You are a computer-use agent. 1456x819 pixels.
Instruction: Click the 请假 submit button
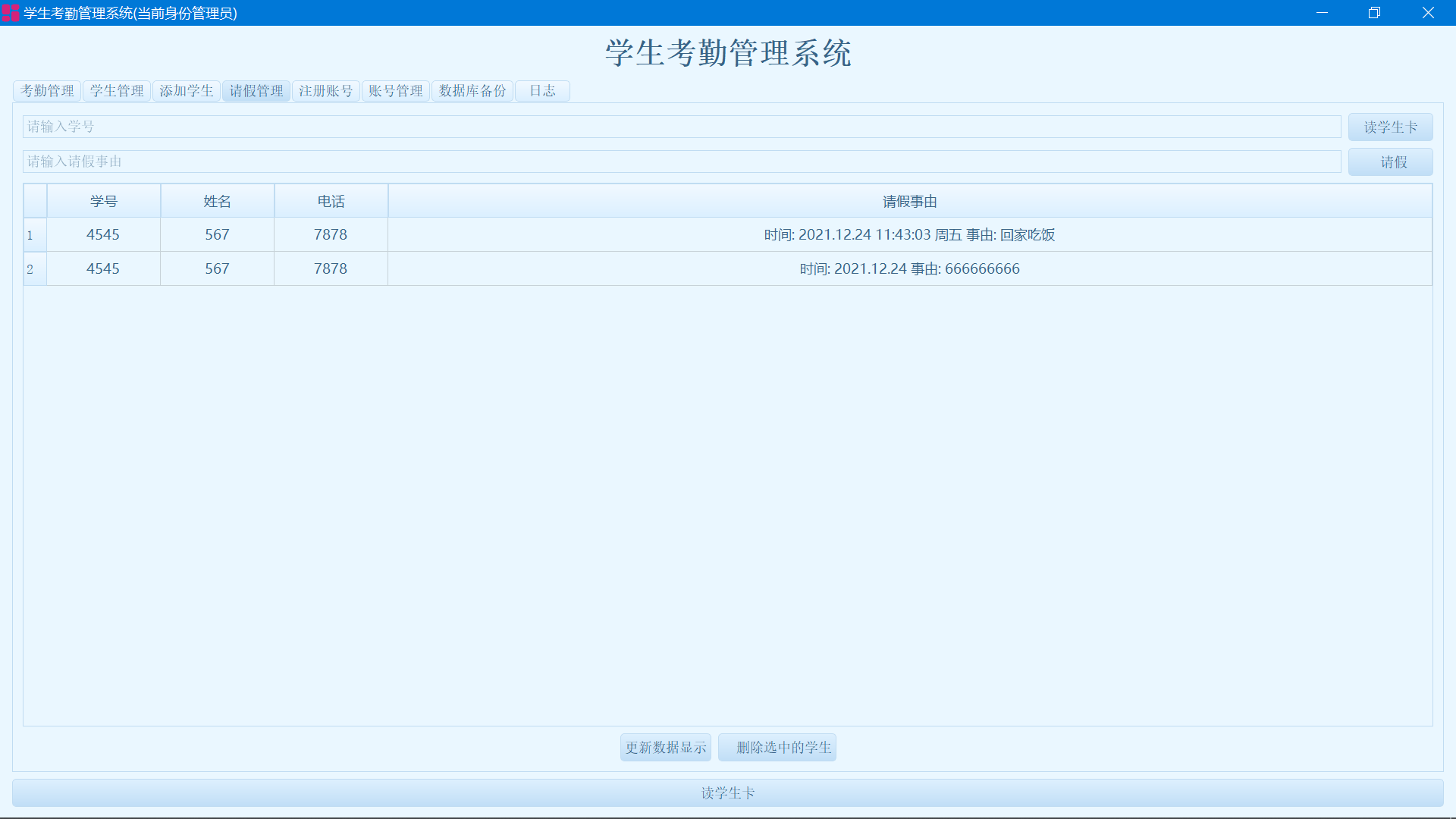(x=1390, y=162)
